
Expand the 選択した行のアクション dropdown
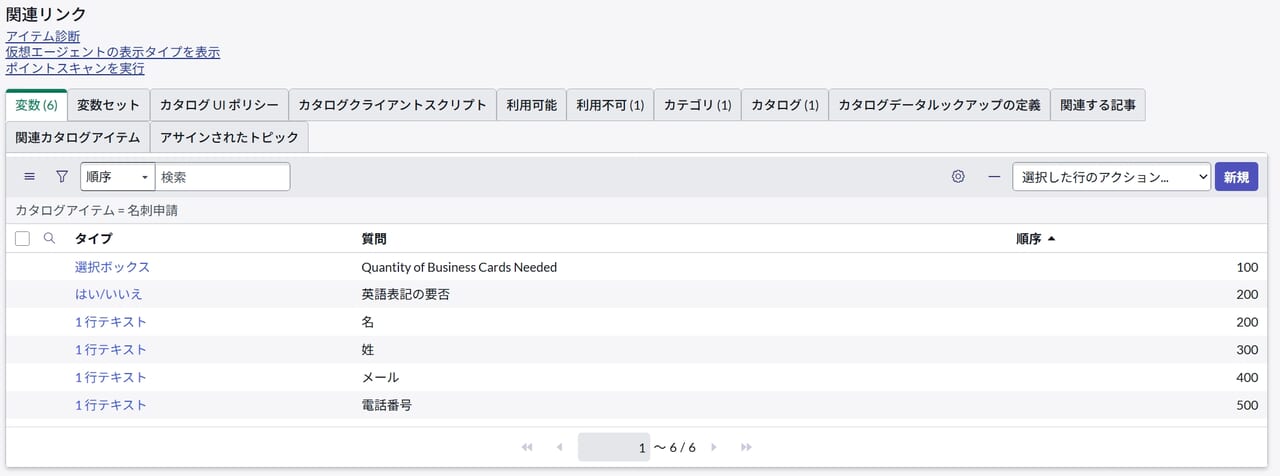[x=1111, y=177]
